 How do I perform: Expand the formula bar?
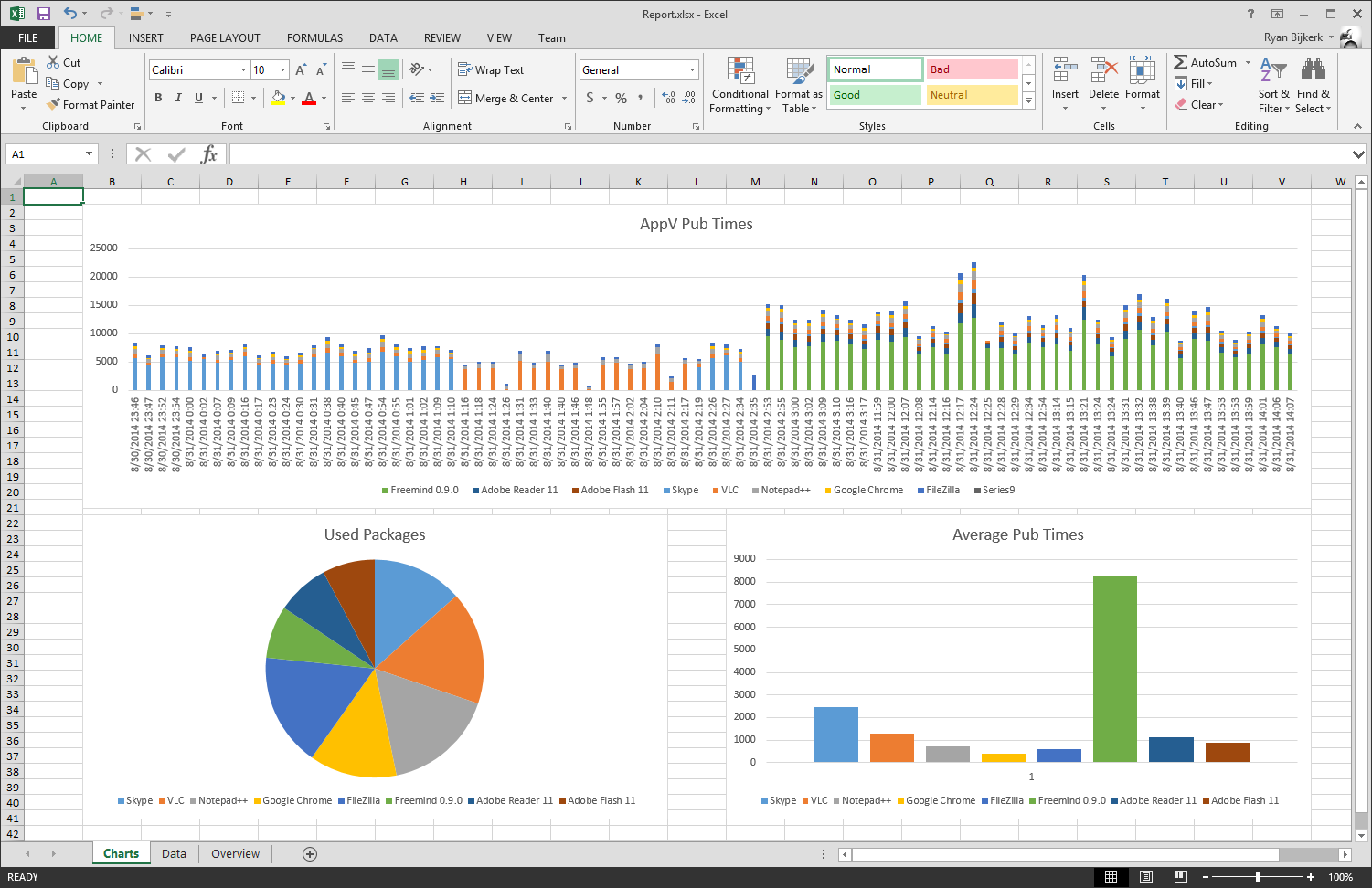(x=1358, y=154)
